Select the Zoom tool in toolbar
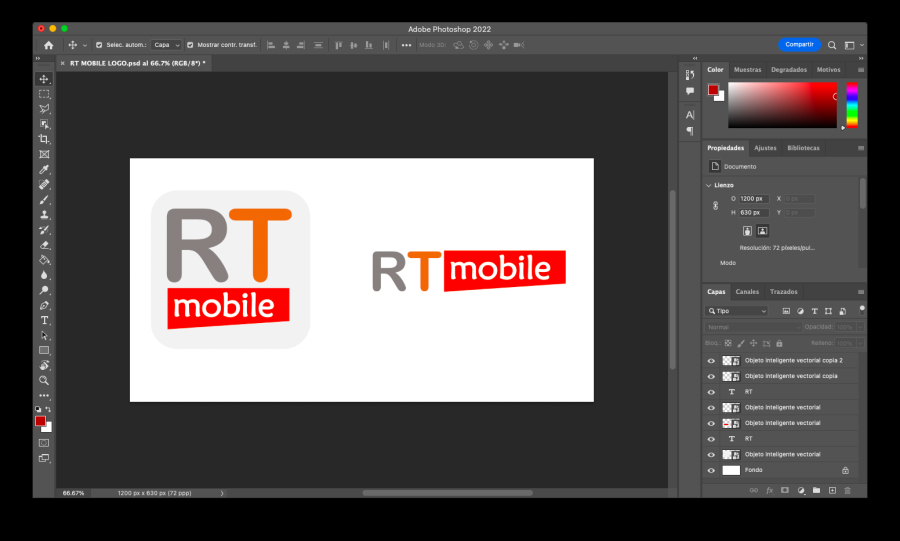The width and height of the screenshot is (900, 541). 44,381
